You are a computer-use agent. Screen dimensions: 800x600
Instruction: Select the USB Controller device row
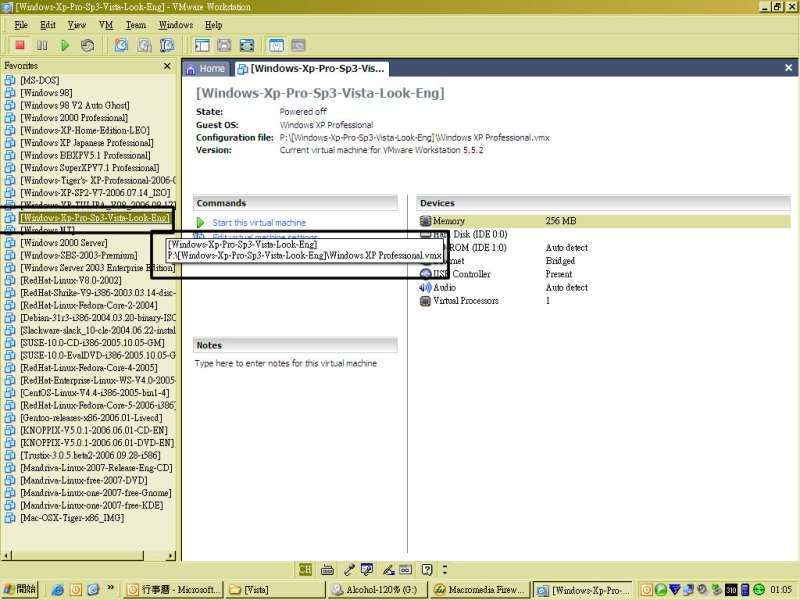(604, 274)
